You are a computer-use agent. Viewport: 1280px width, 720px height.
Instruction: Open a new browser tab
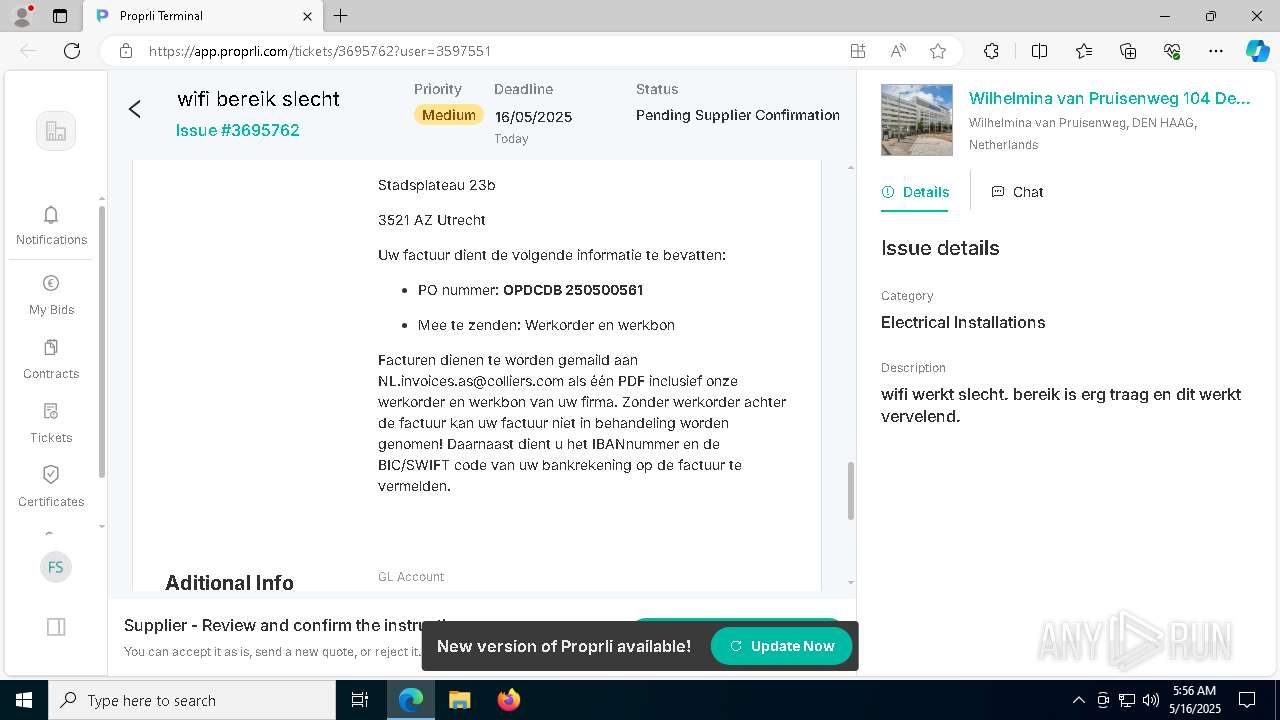(x=341, y=16)
